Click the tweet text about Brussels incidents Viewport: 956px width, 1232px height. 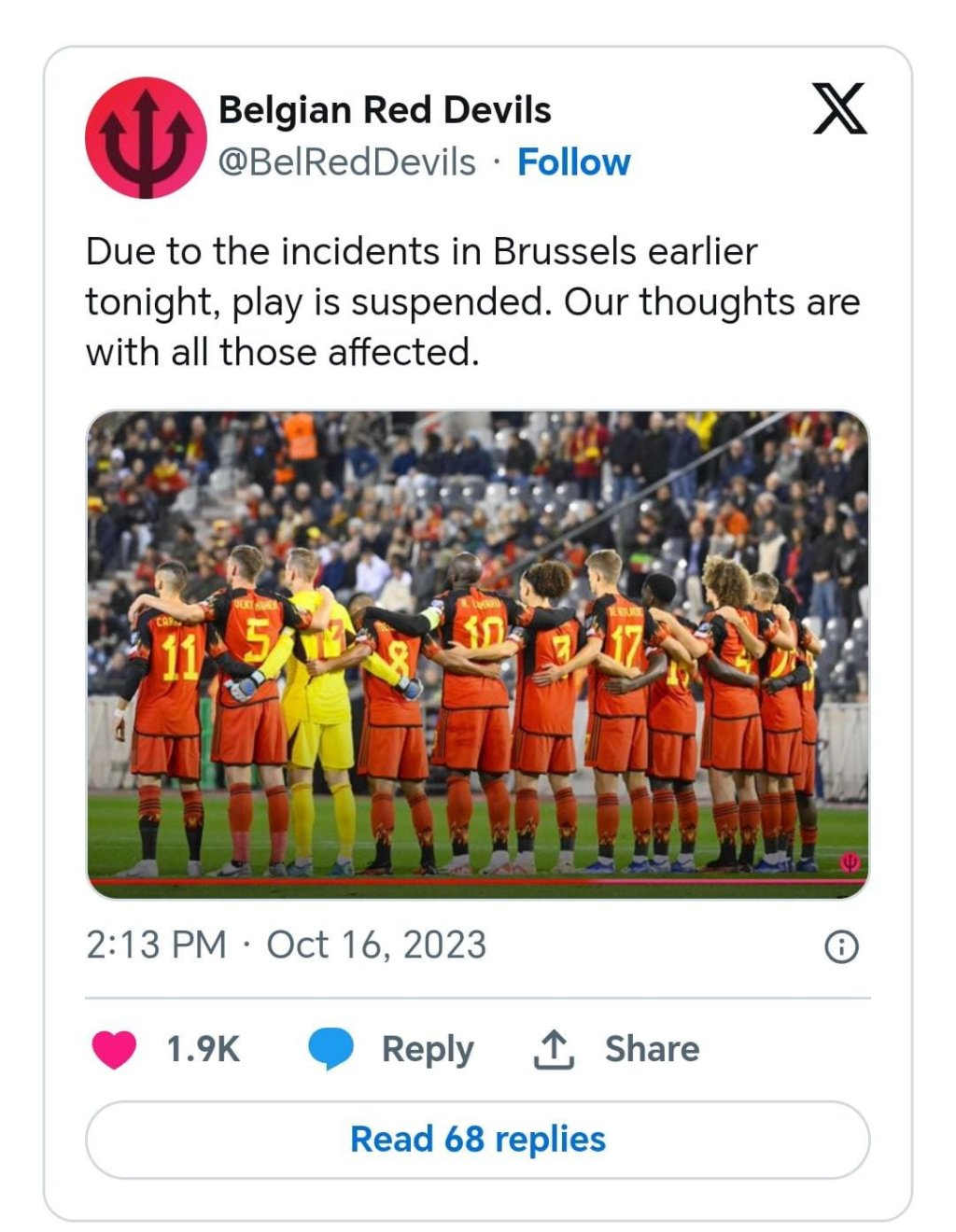click(x=472, y=301)
